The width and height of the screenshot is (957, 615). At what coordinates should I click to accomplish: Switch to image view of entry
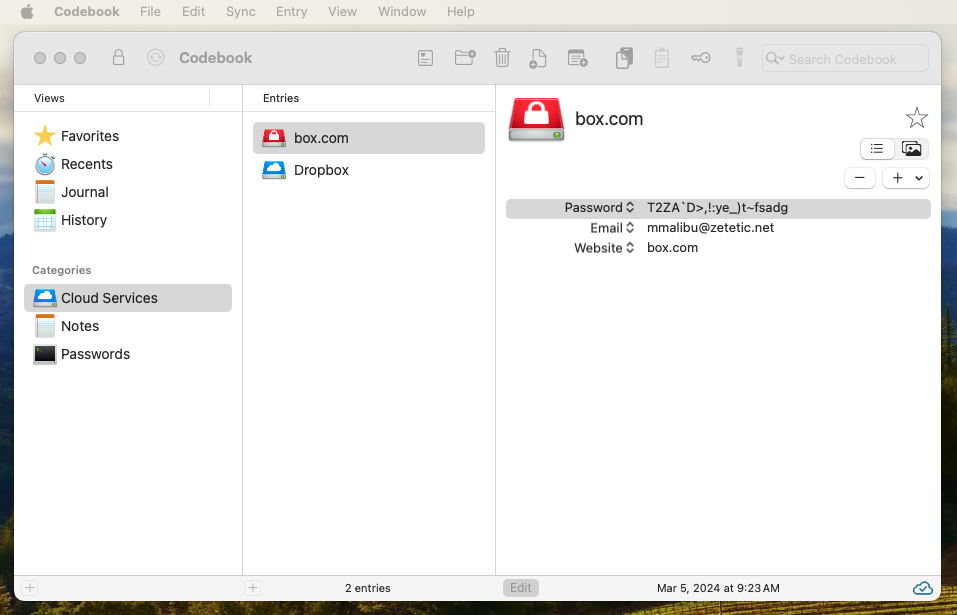[911, 149]
